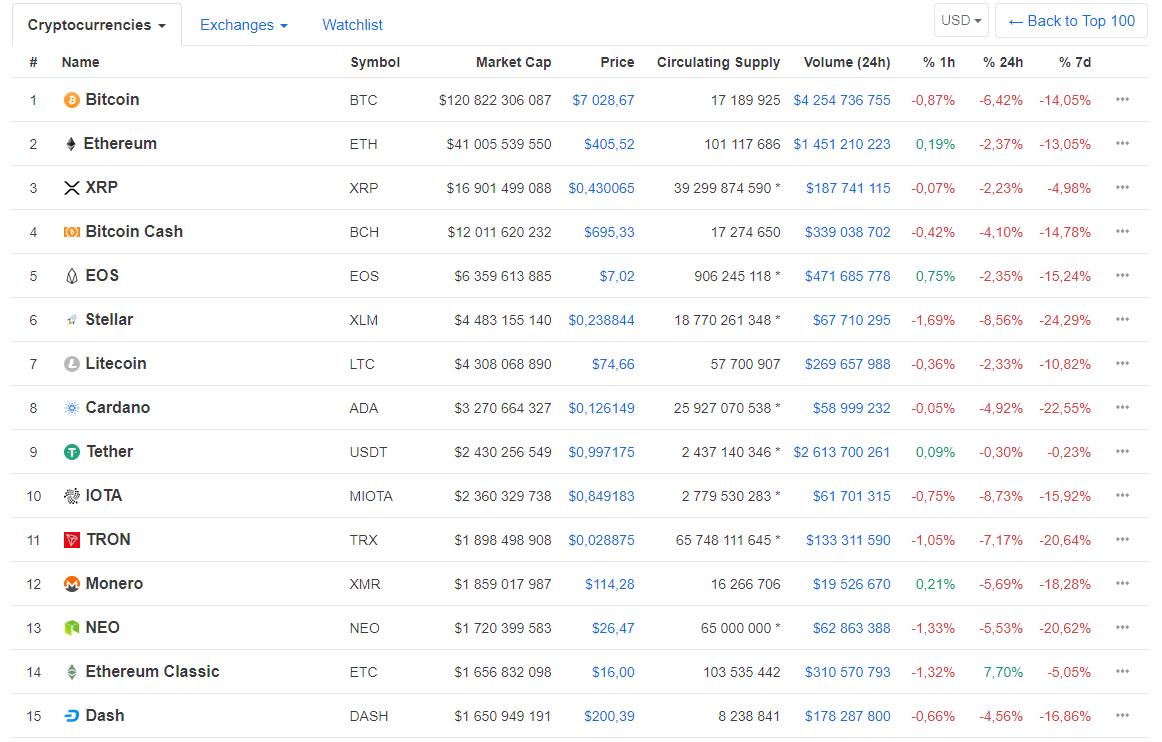The height and width of the screenshot is (742, 1162).
Task: Select the Bitcoin Cash logo icon
Action: pyautogui.click(x=70, y=231)
